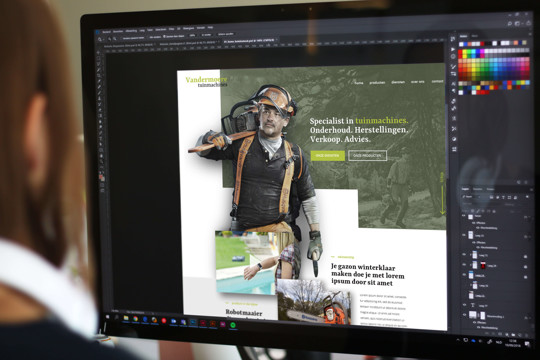Hide the topmost layer via eye icon
The width and height of the screenshot is (540, 360).
click(463, 215)
